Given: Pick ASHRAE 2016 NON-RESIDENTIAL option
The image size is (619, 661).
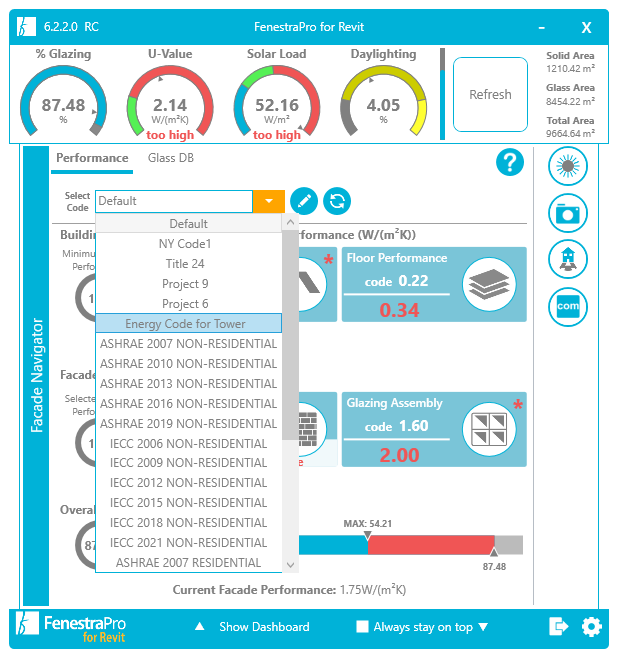Looking at the screenshot, I should [x=188, y=403].
